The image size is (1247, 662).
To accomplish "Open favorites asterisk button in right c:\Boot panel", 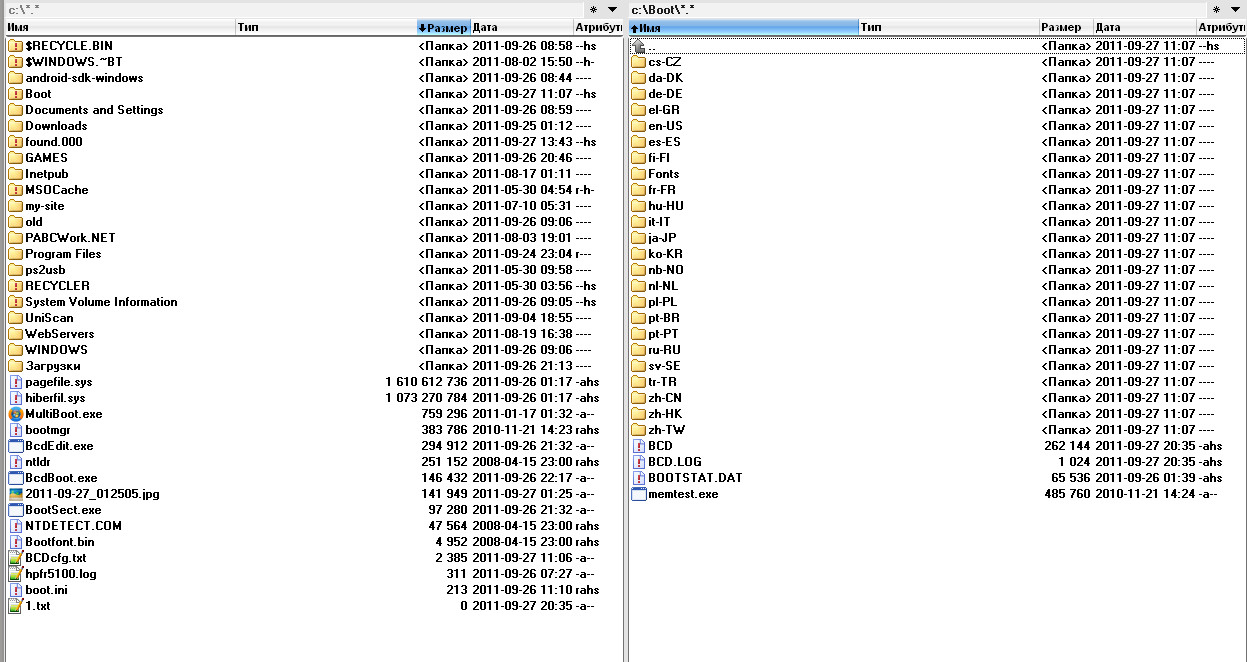I will (1216, 9).
